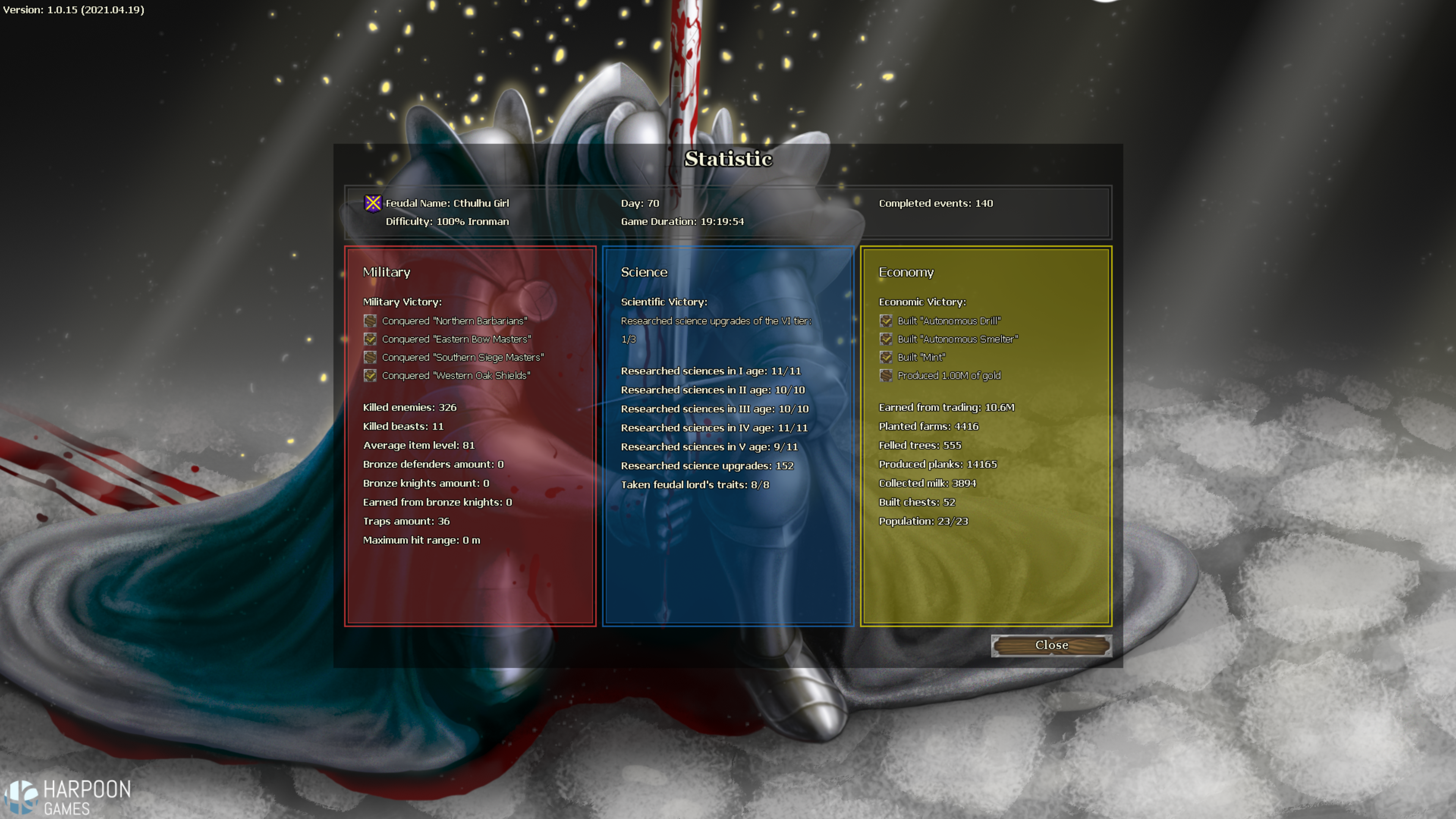This screenshot has height=819, width=1456.
Task: Click the Feudal Name Cthulhu Girl text
Action: [x=447, y=203]
